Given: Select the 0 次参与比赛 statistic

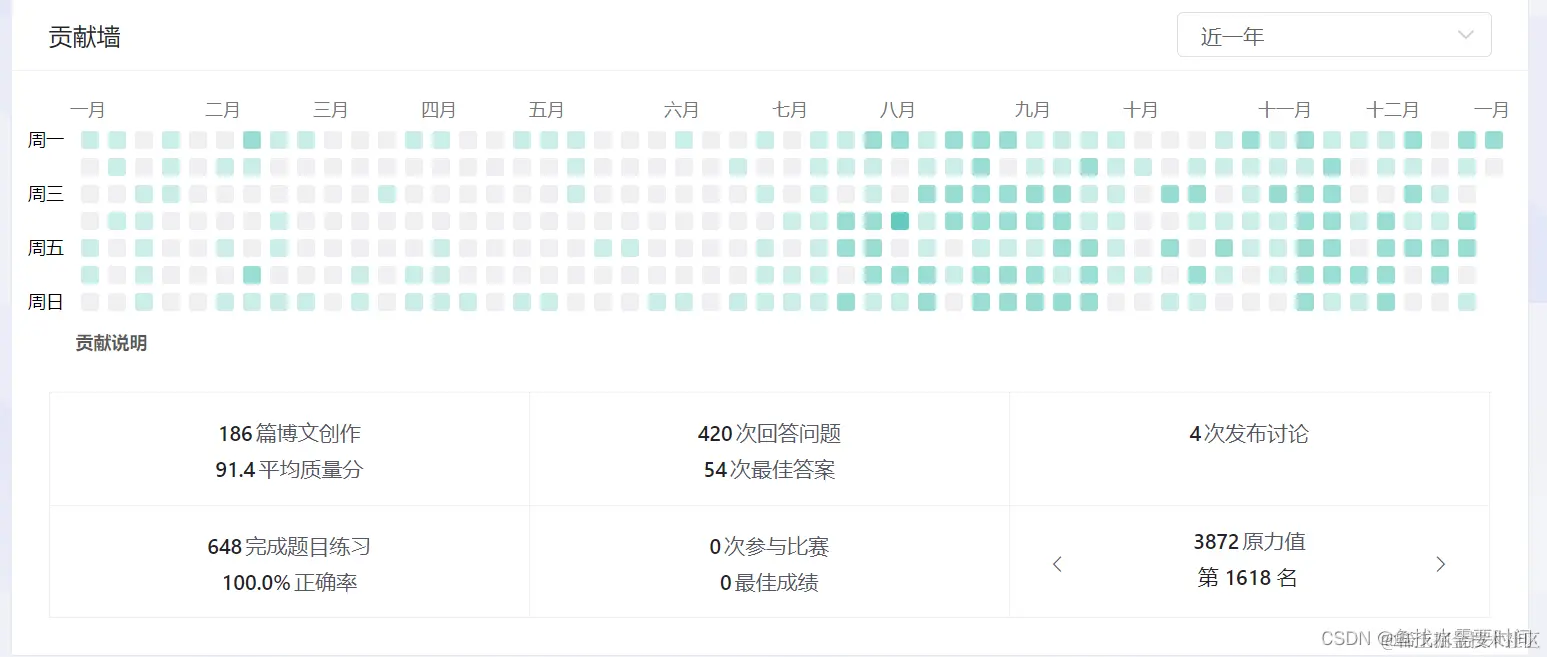Looking at the screenshot, I should pos(769,546).
